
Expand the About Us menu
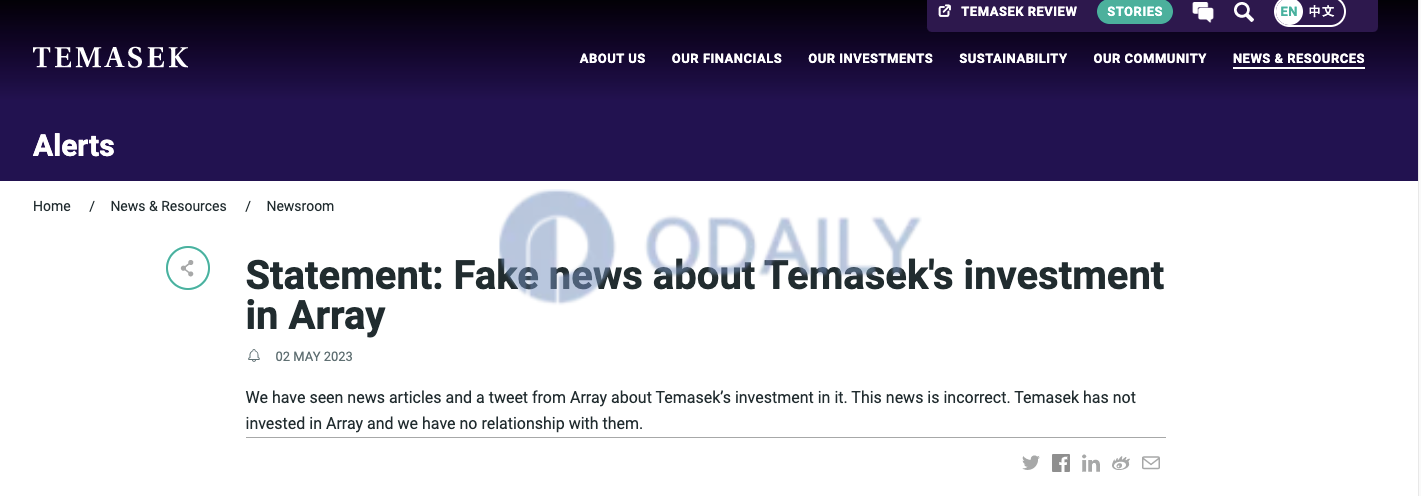click(613, 58)
